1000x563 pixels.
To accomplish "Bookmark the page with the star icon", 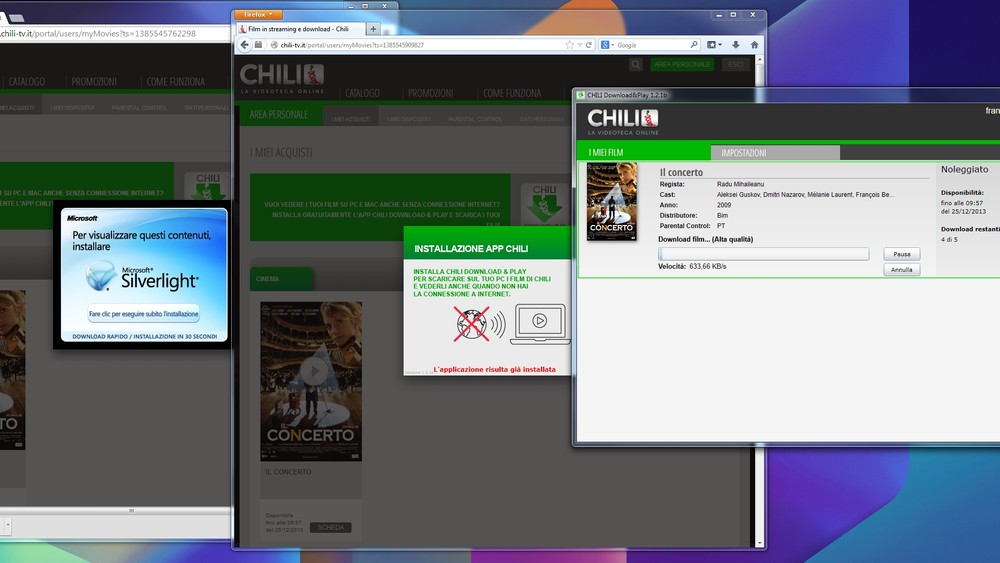I will pyautogui.click(x=570, y=45).
